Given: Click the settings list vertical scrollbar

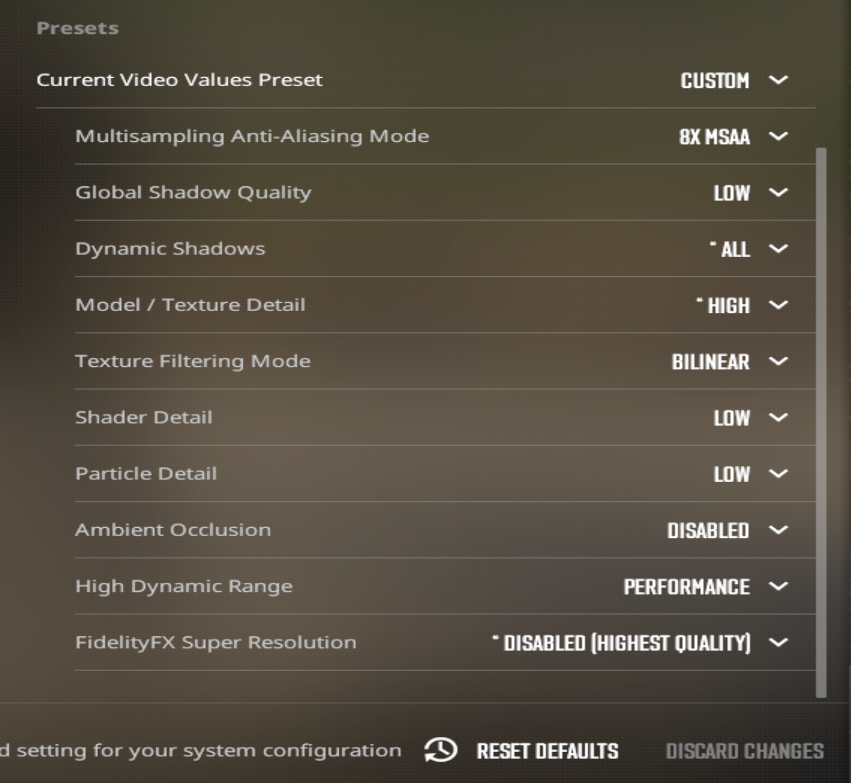Looking at the screenshot, I should coord(822,420).
